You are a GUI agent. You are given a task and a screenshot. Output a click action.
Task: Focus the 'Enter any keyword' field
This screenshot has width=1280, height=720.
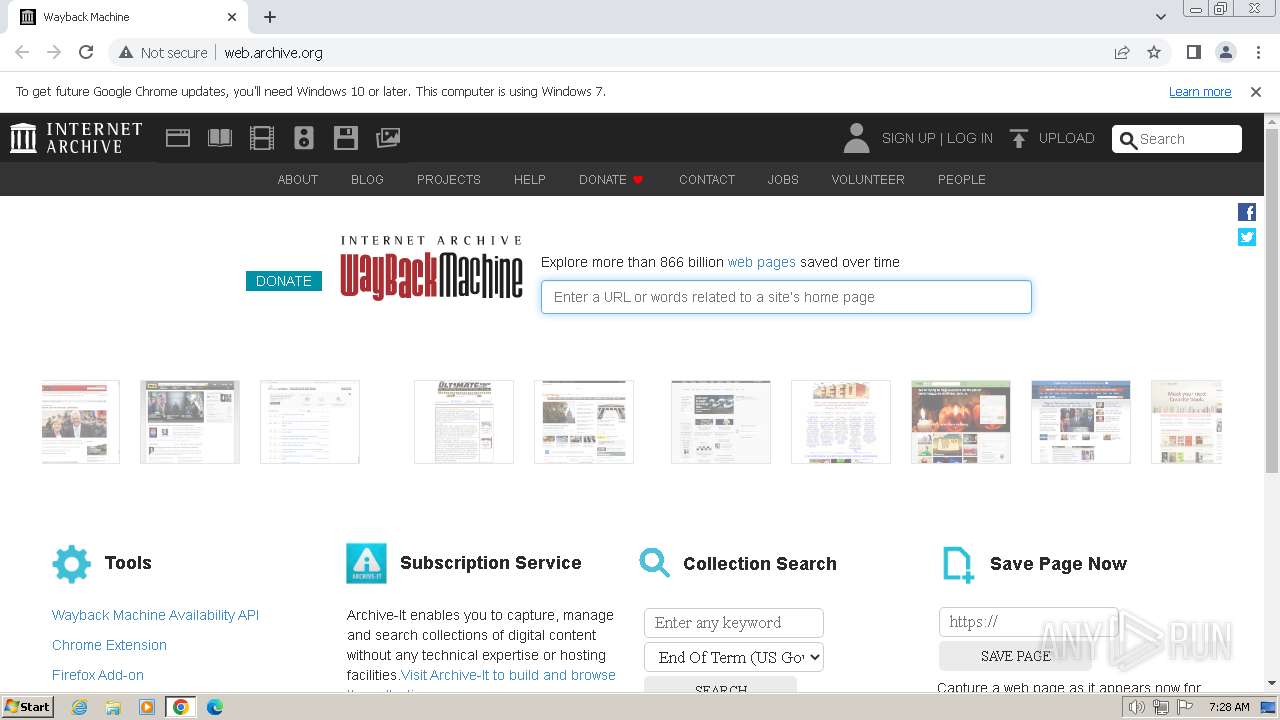(734, 622)
